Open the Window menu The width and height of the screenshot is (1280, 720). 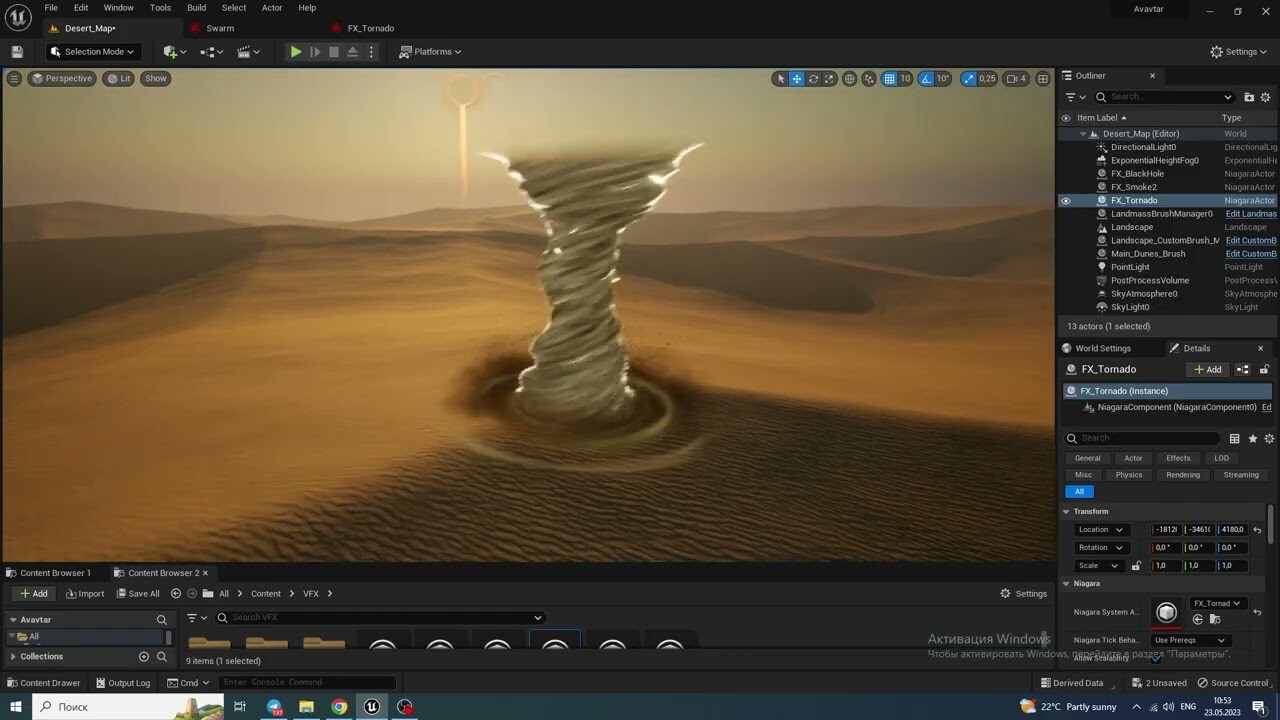click(x=119, y=8)
